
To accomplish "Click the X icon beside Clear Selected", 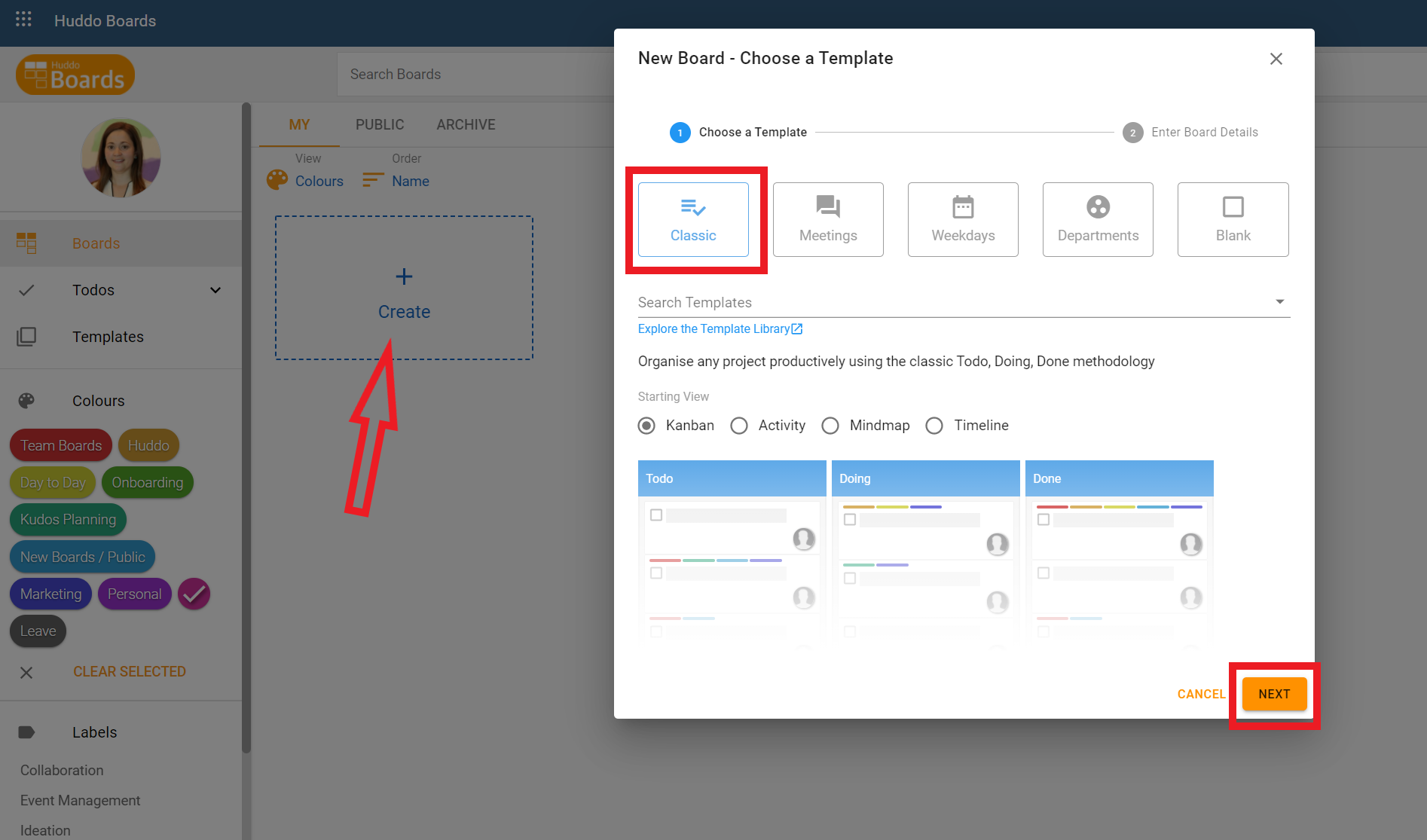I will tap(26, 672).
